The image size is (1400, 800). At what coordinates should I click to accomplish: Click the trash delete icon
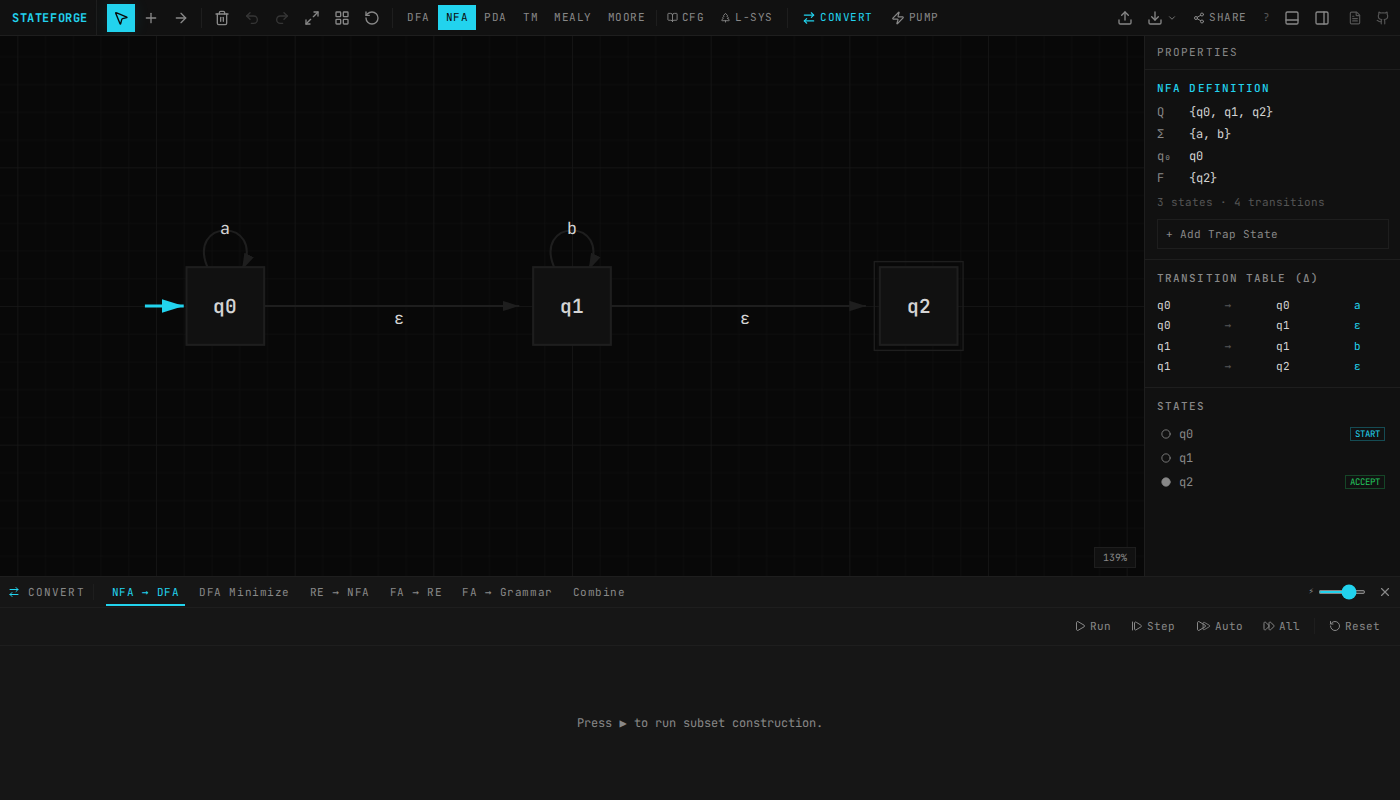point(222,18)
